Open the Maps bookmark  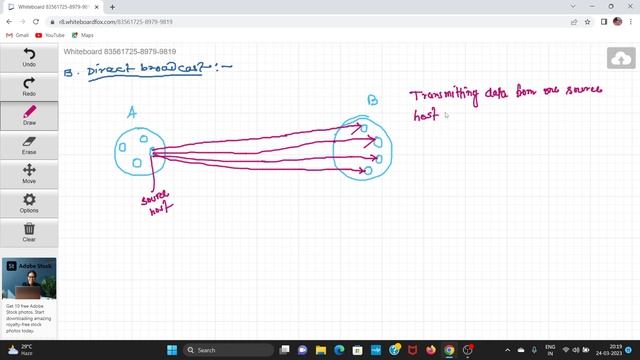[x=82, y=36]
